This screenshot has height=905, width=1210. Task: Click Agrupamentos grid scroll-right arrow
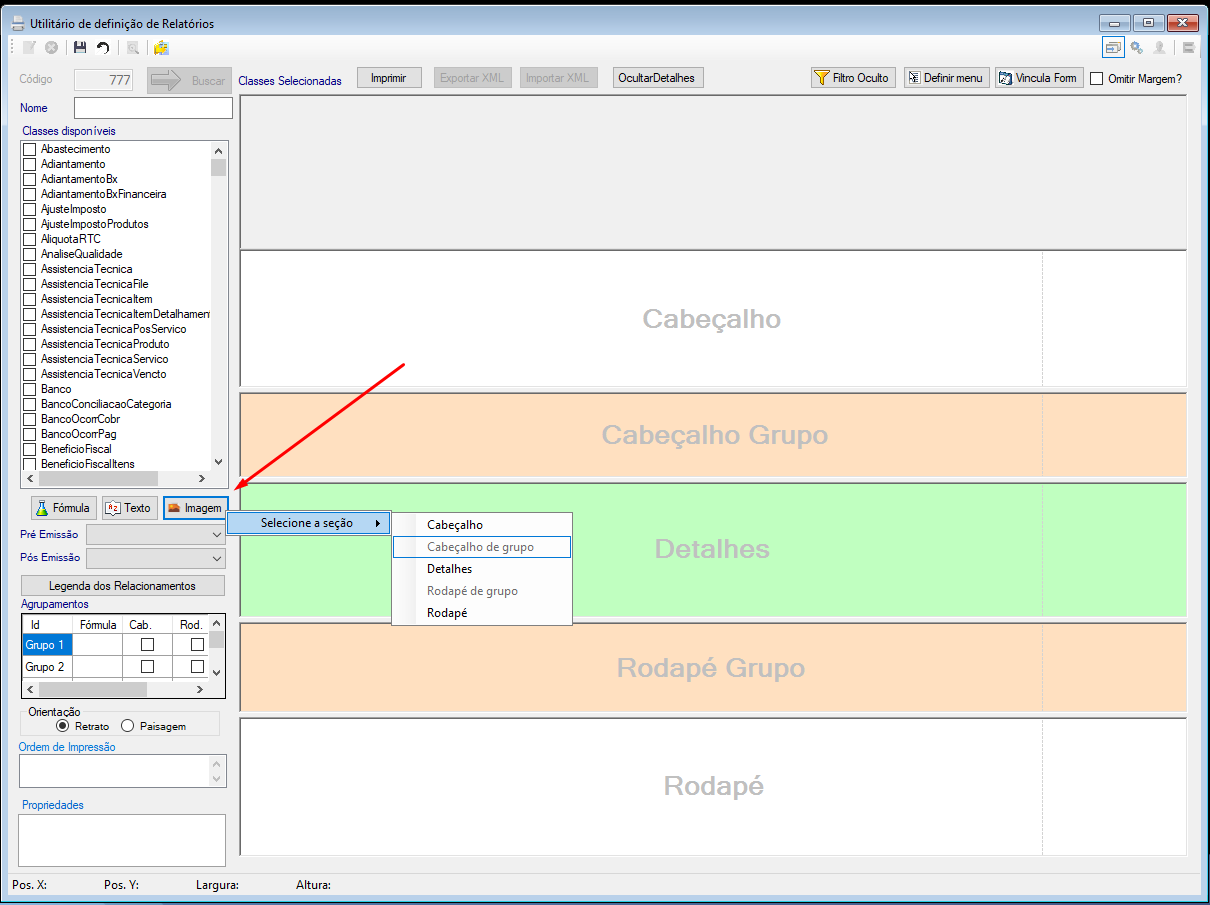point(199,689)
